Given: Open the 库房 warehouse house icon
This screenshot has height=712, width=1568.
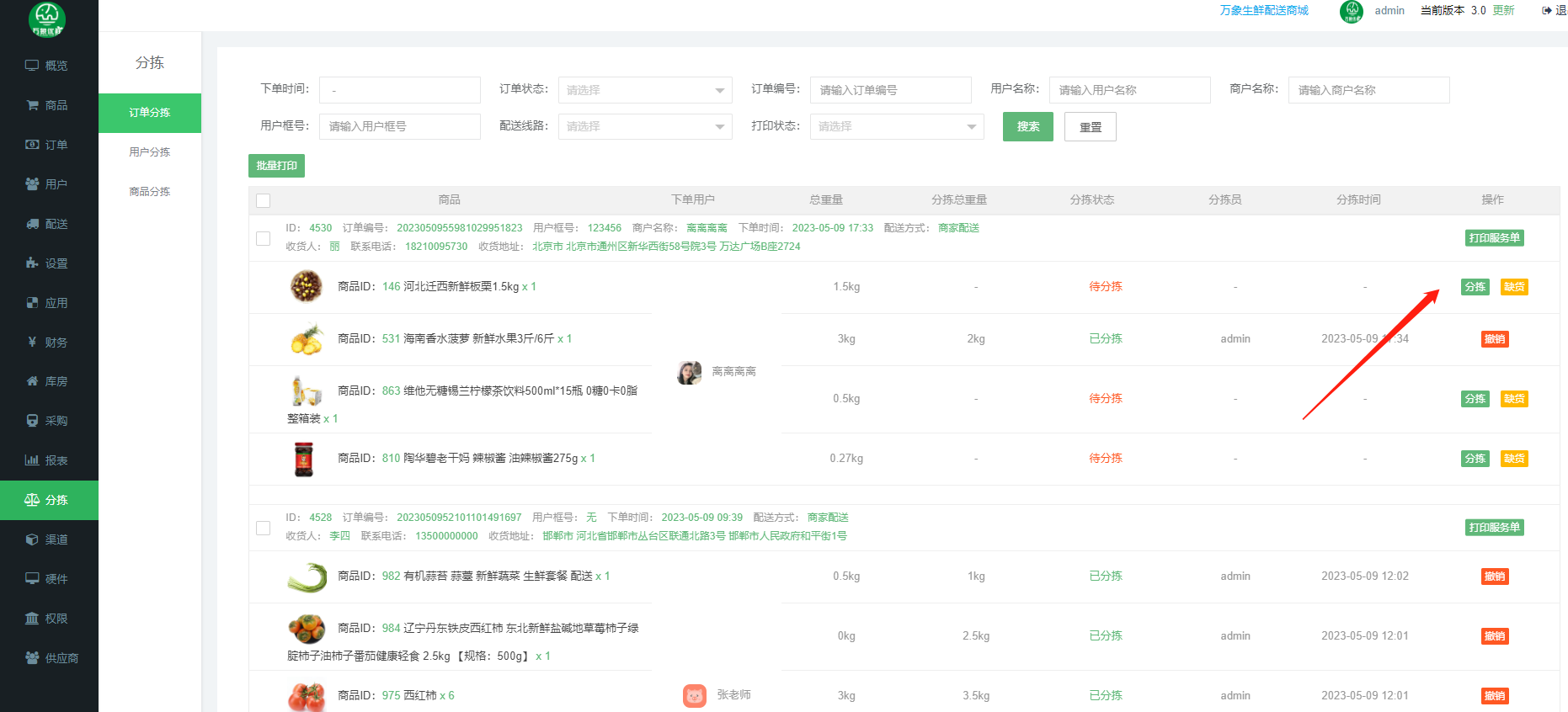Looking at the screenshot, I should click(32, 381).
